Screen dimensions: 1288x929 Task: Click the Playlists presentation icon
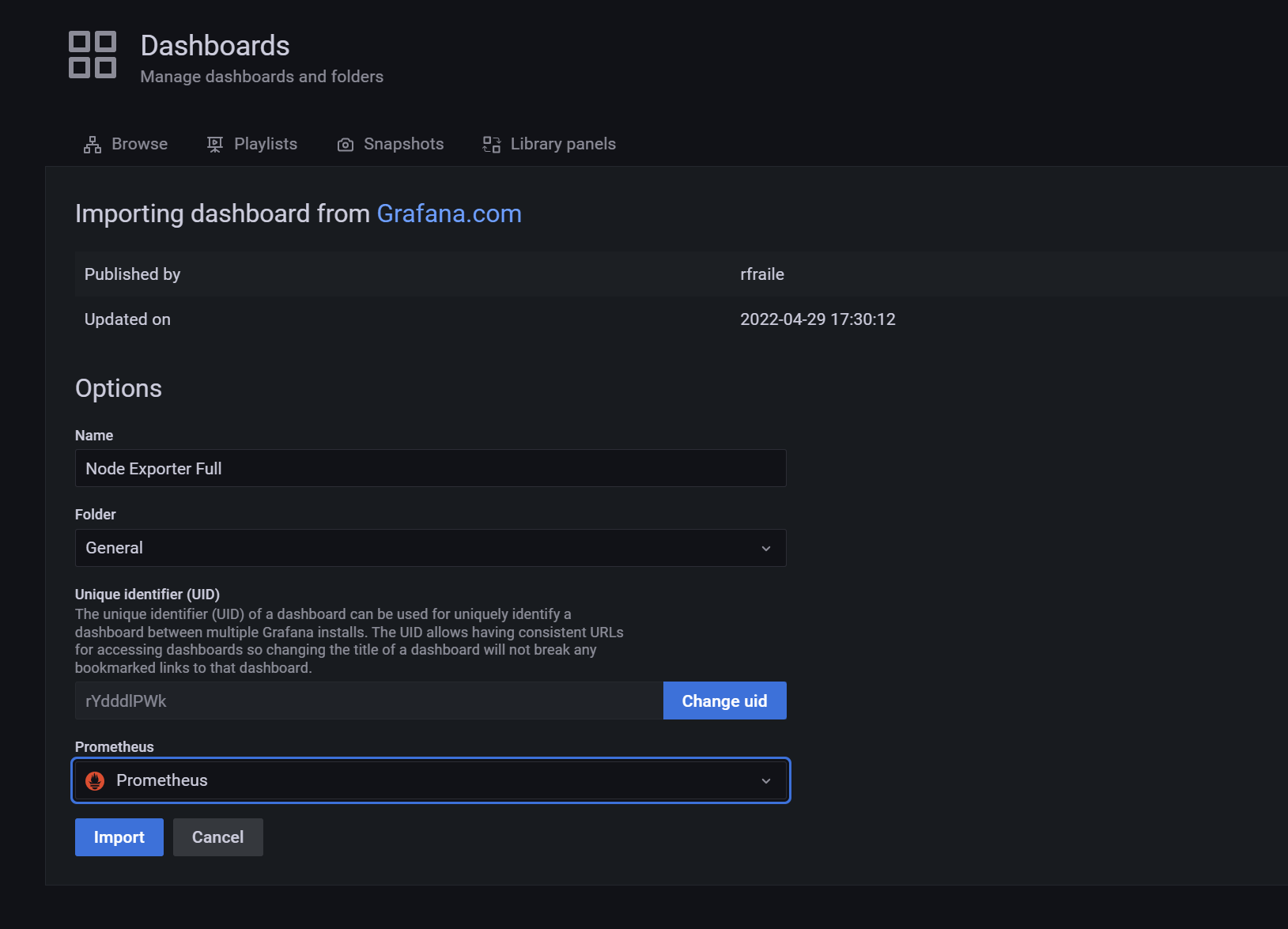tap(215, 145)
